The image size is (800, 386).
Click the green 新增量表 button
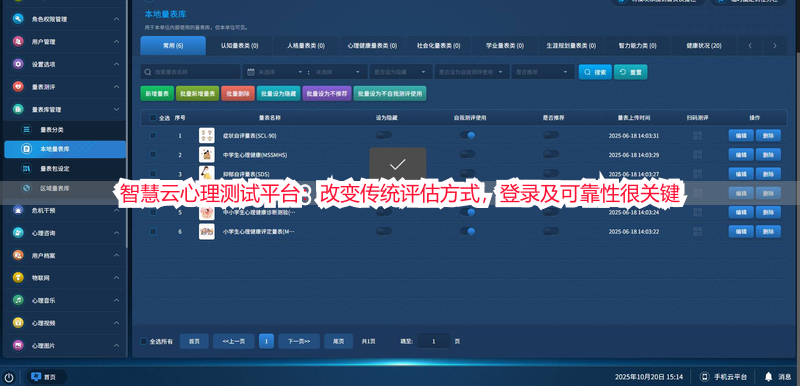coord(157,93)
